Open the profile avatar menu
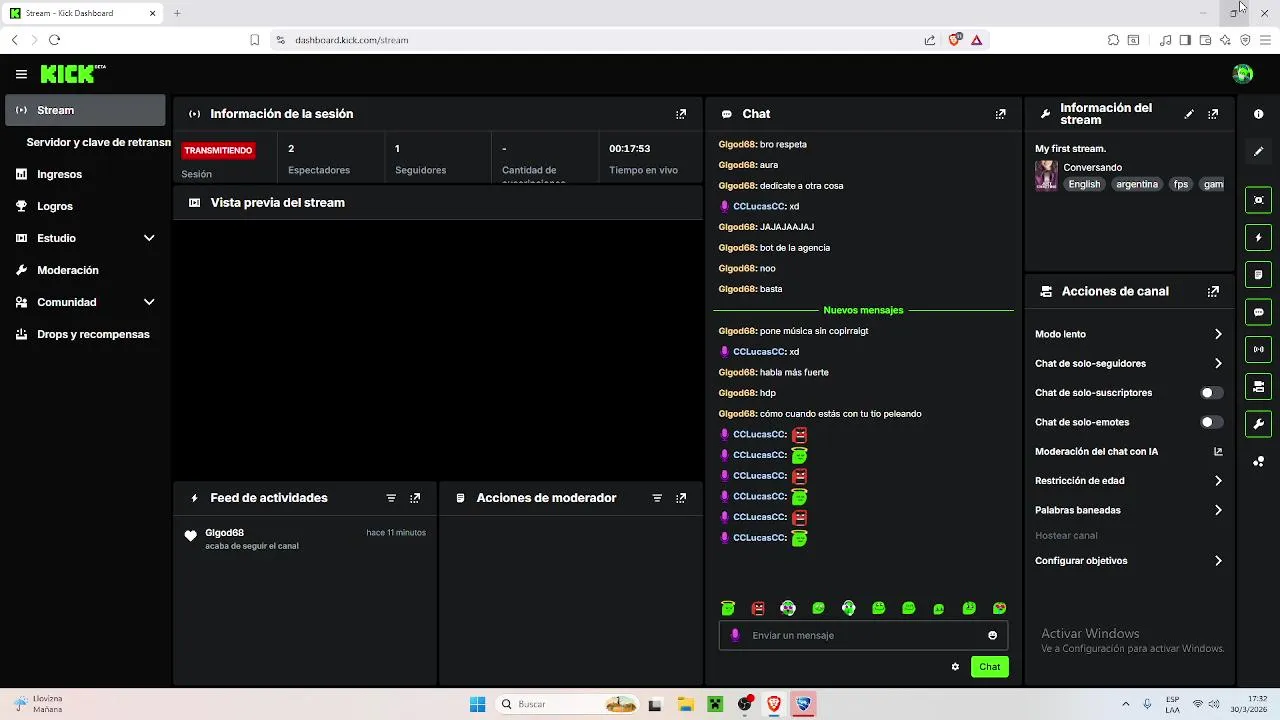 tap(1243, 74)
